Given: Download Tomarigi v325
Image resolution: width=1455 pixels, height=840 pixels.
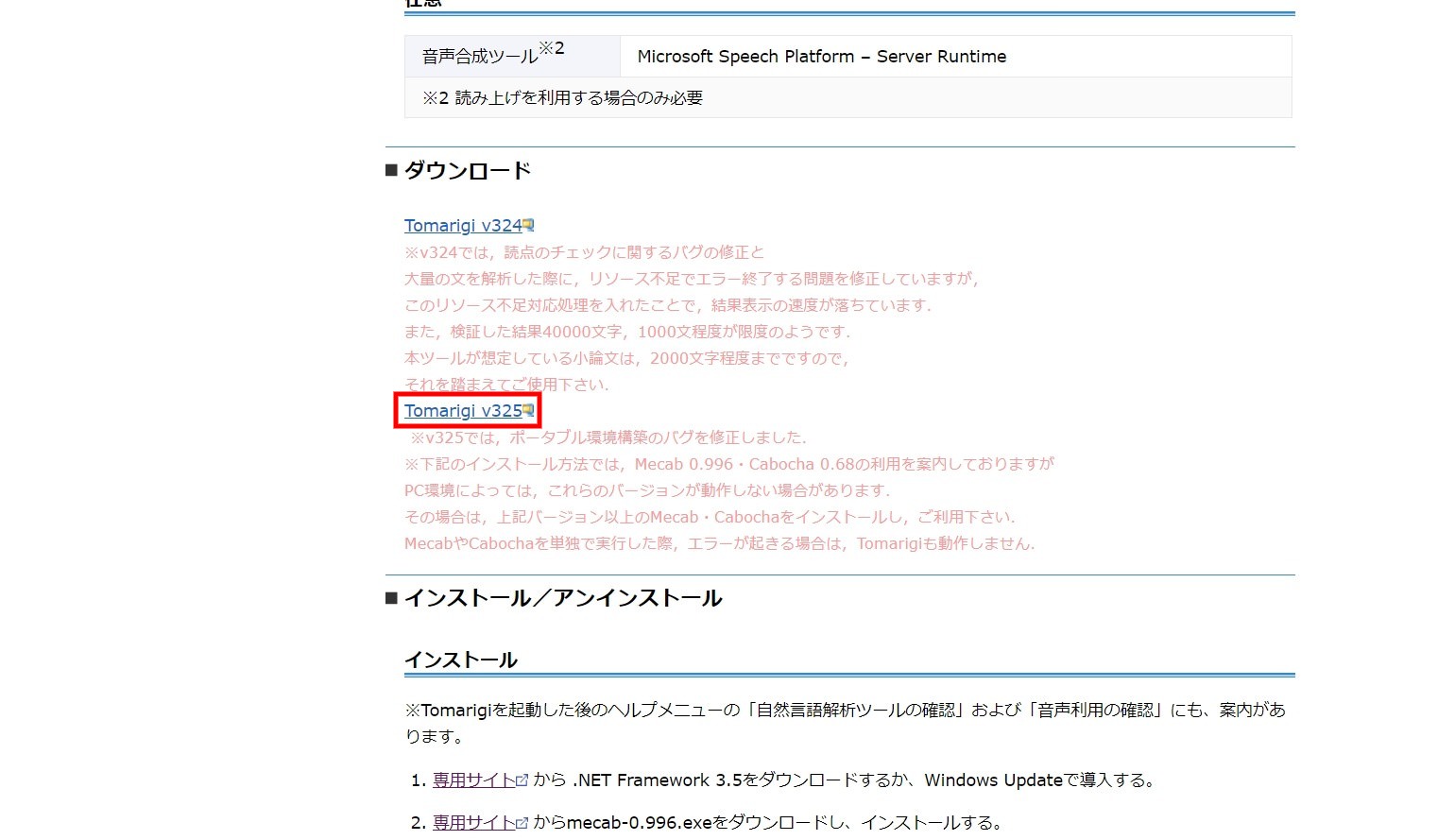Looking at the screenshot, I should (x=461, y=410).
